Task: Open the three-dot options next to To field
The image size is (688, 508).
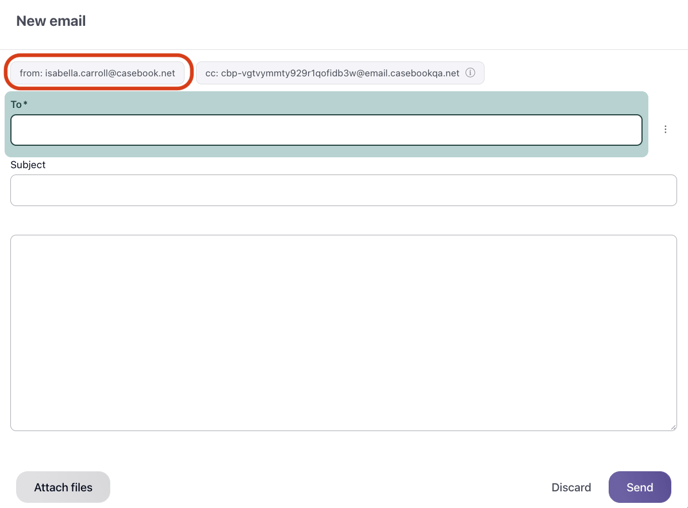Action: tap(665, 130)
